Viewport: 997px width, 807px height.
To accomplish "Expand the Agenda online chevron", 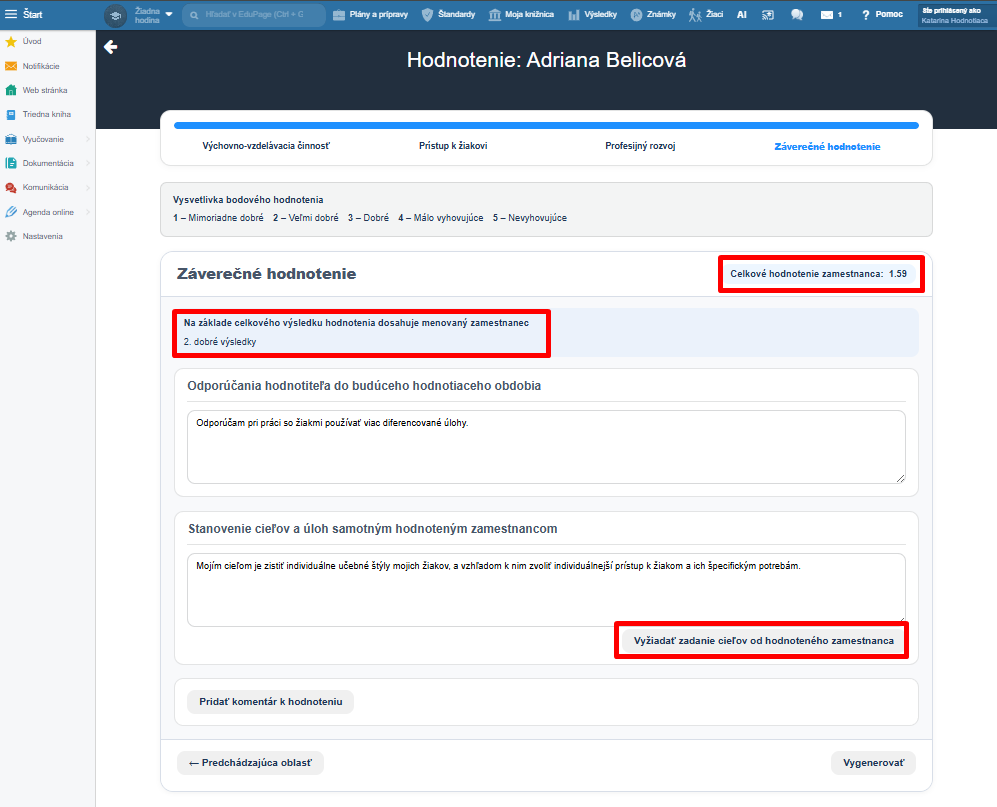I will (88, 212).
